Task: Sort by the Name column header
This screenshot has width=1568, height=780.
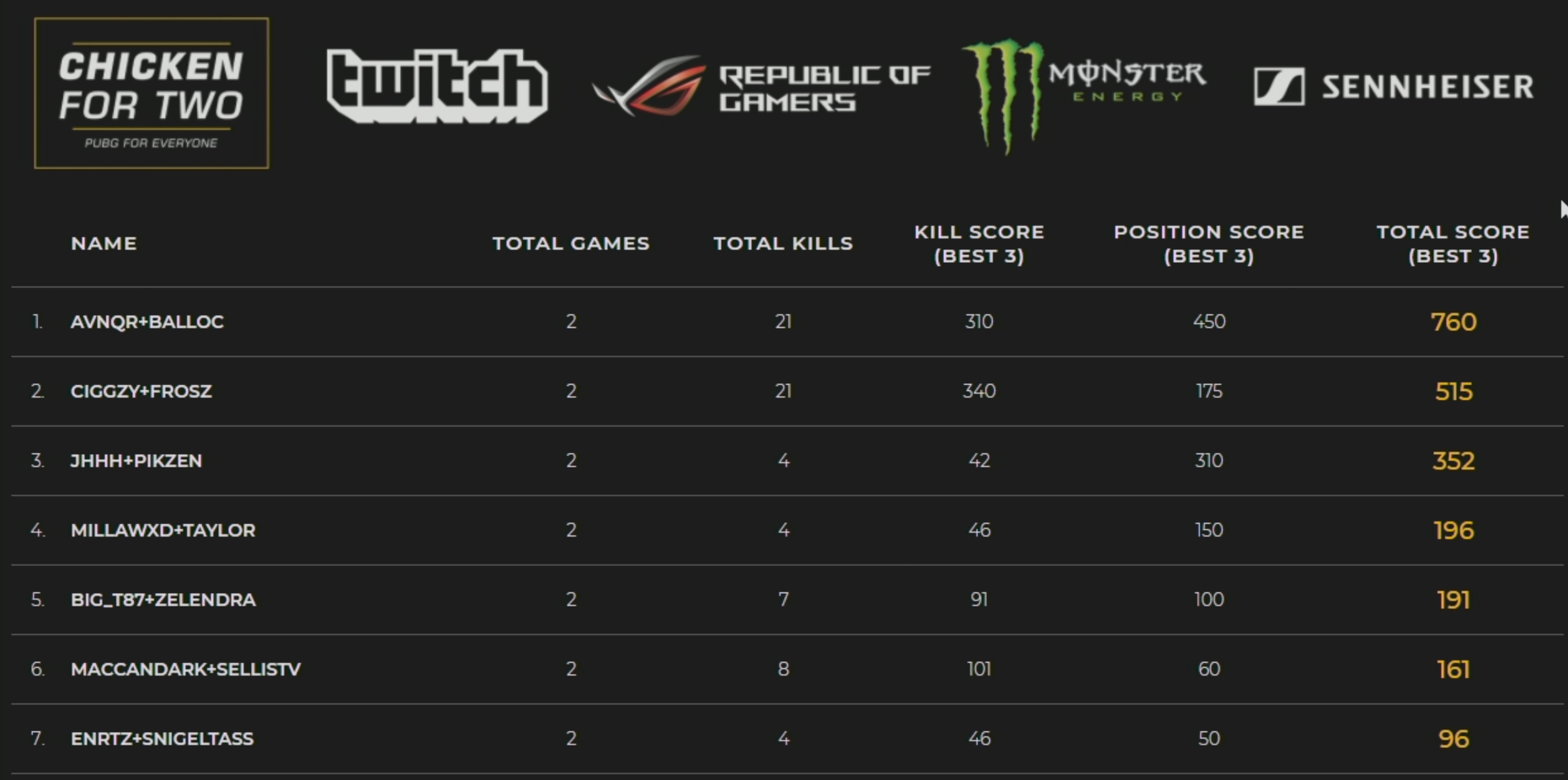Action: 104,243
